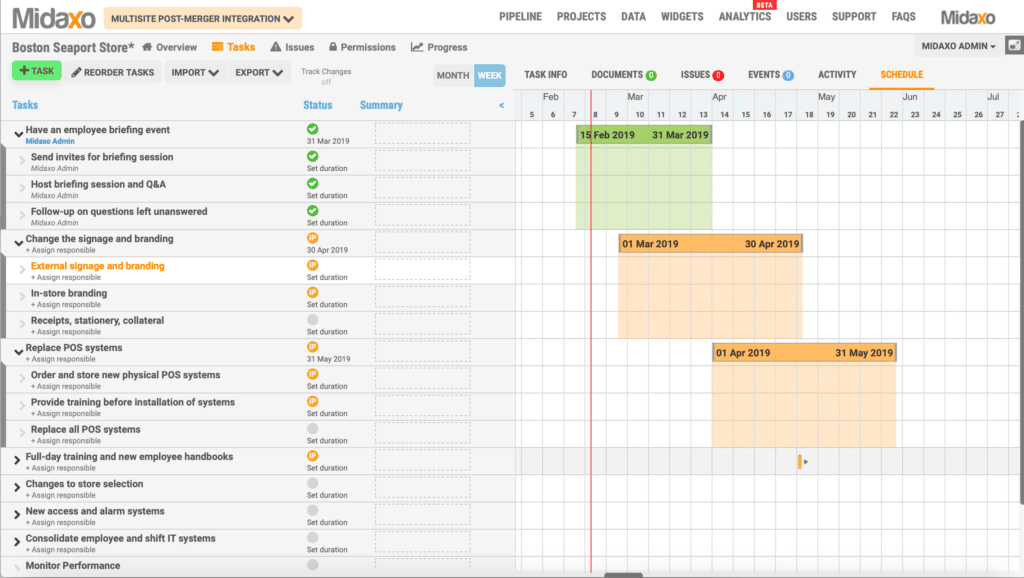The width and height of the screenshot is (1024, 578).
Task: Open the Export dropdown menu
Action: (x=259, y=72)
